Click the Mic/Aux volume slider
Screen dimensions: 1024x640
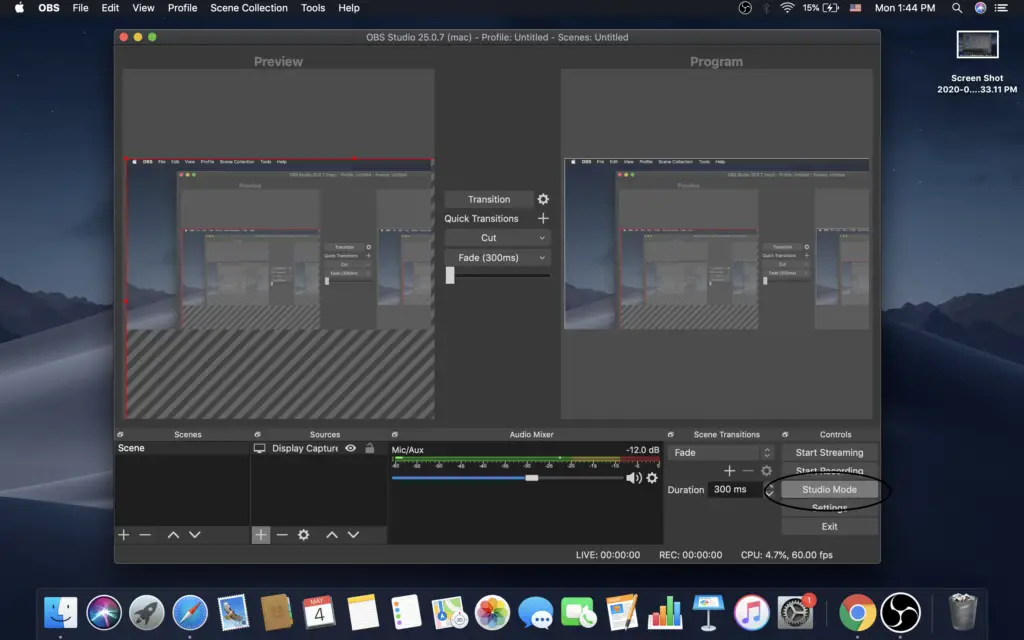507,478
